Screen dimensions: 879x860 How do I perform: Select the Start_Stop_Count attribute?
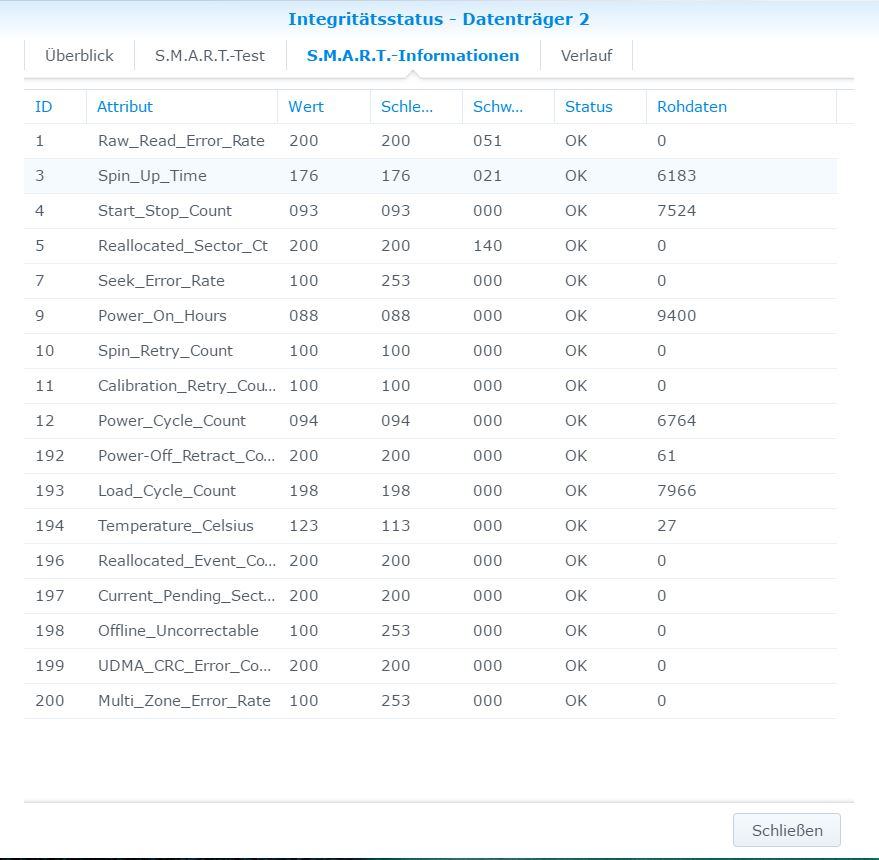165,211
